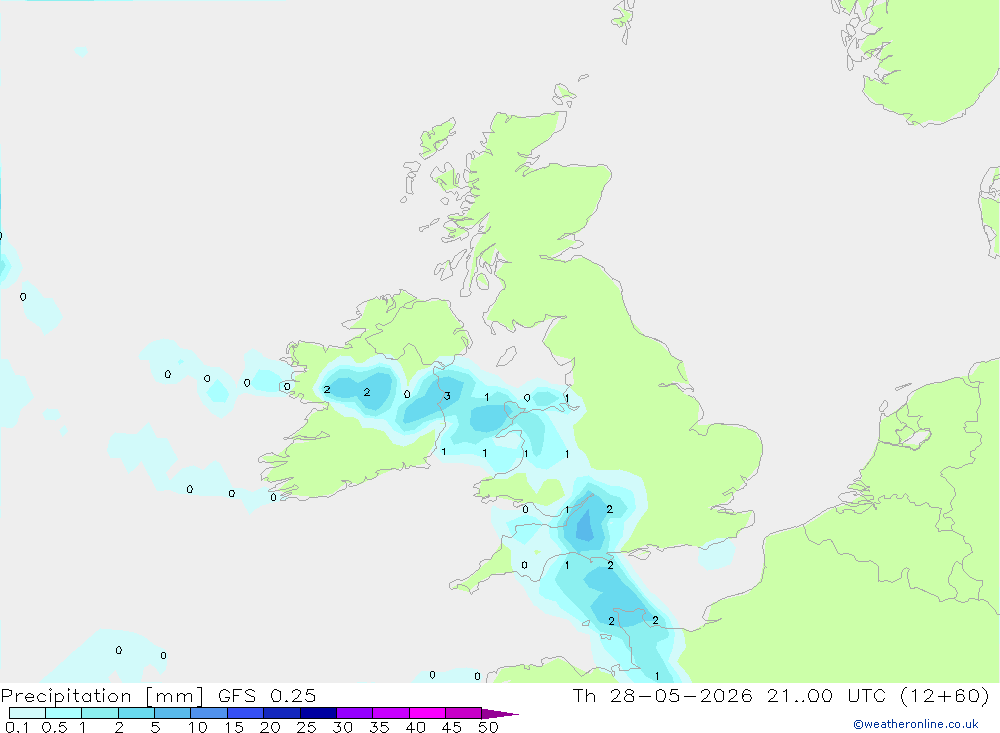1000x733 pixels.
Task: Click the "Th 28-05-2026" date text
Action: 662,695
